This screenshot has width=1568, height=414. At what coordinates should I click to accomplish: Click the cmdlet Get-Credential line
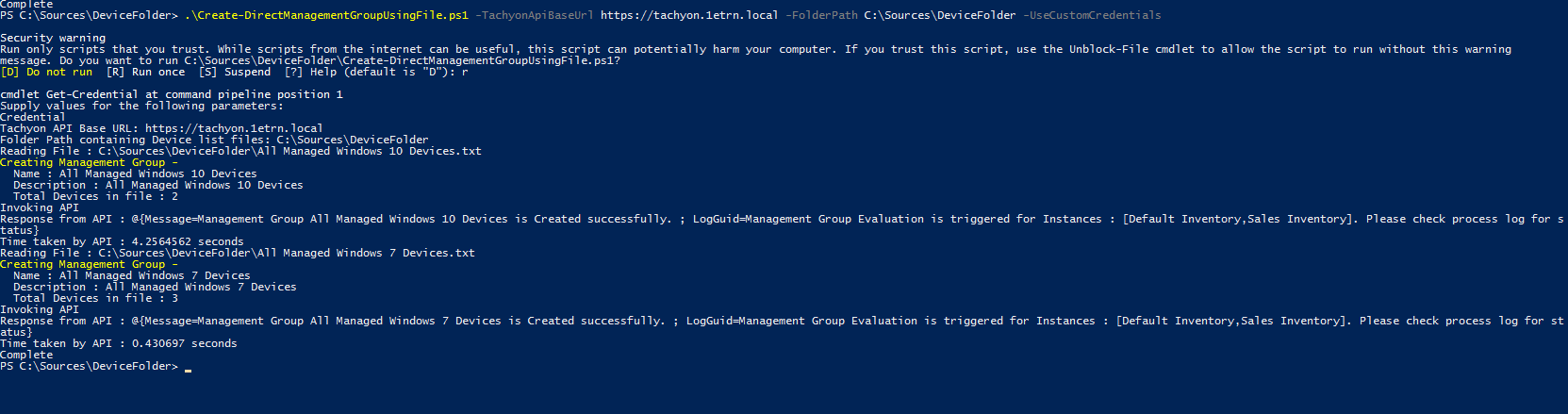click(172, 94)
